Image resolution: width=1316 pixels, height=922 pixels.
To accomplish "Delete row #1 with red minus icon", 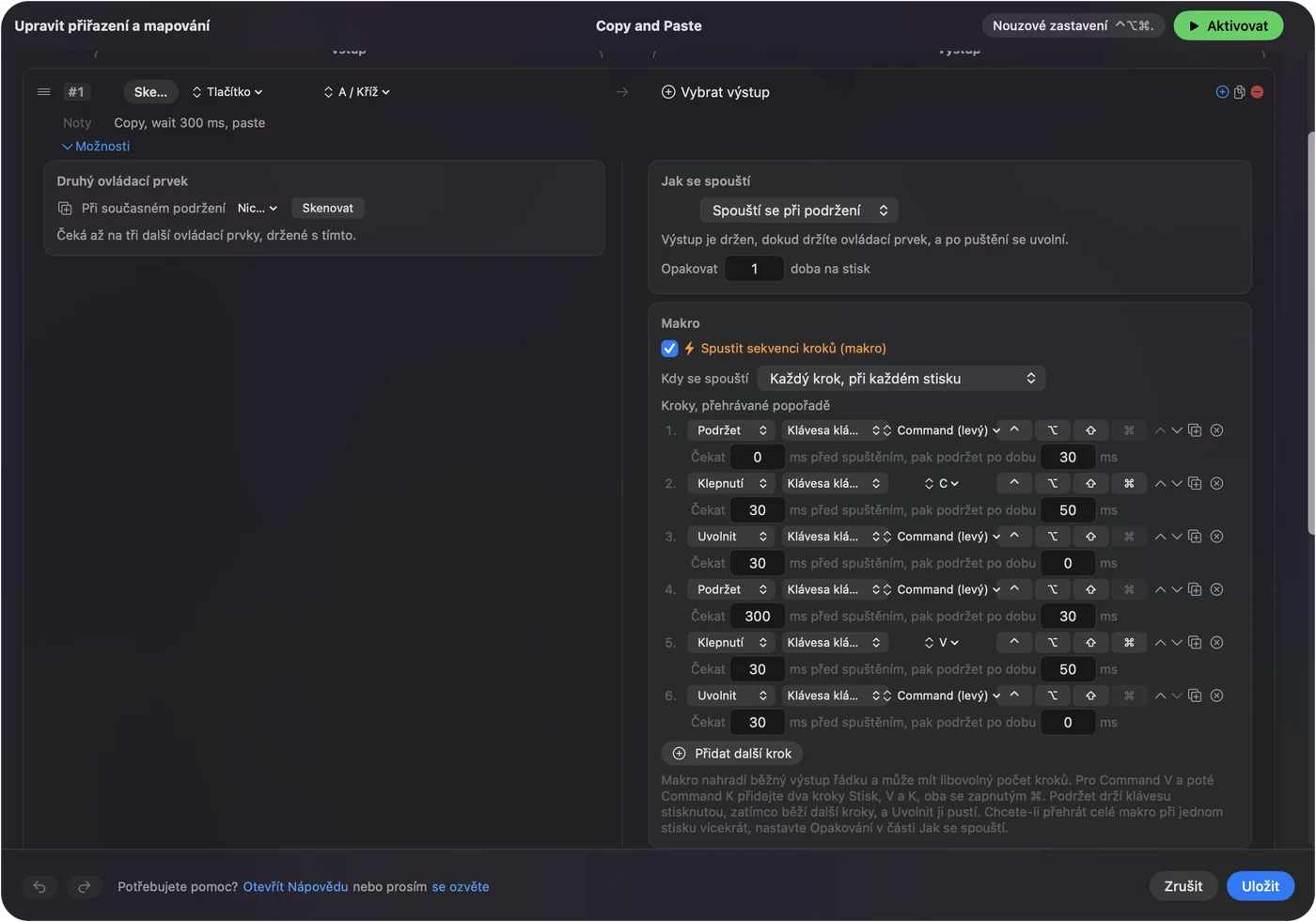I will pos(1257,92).
